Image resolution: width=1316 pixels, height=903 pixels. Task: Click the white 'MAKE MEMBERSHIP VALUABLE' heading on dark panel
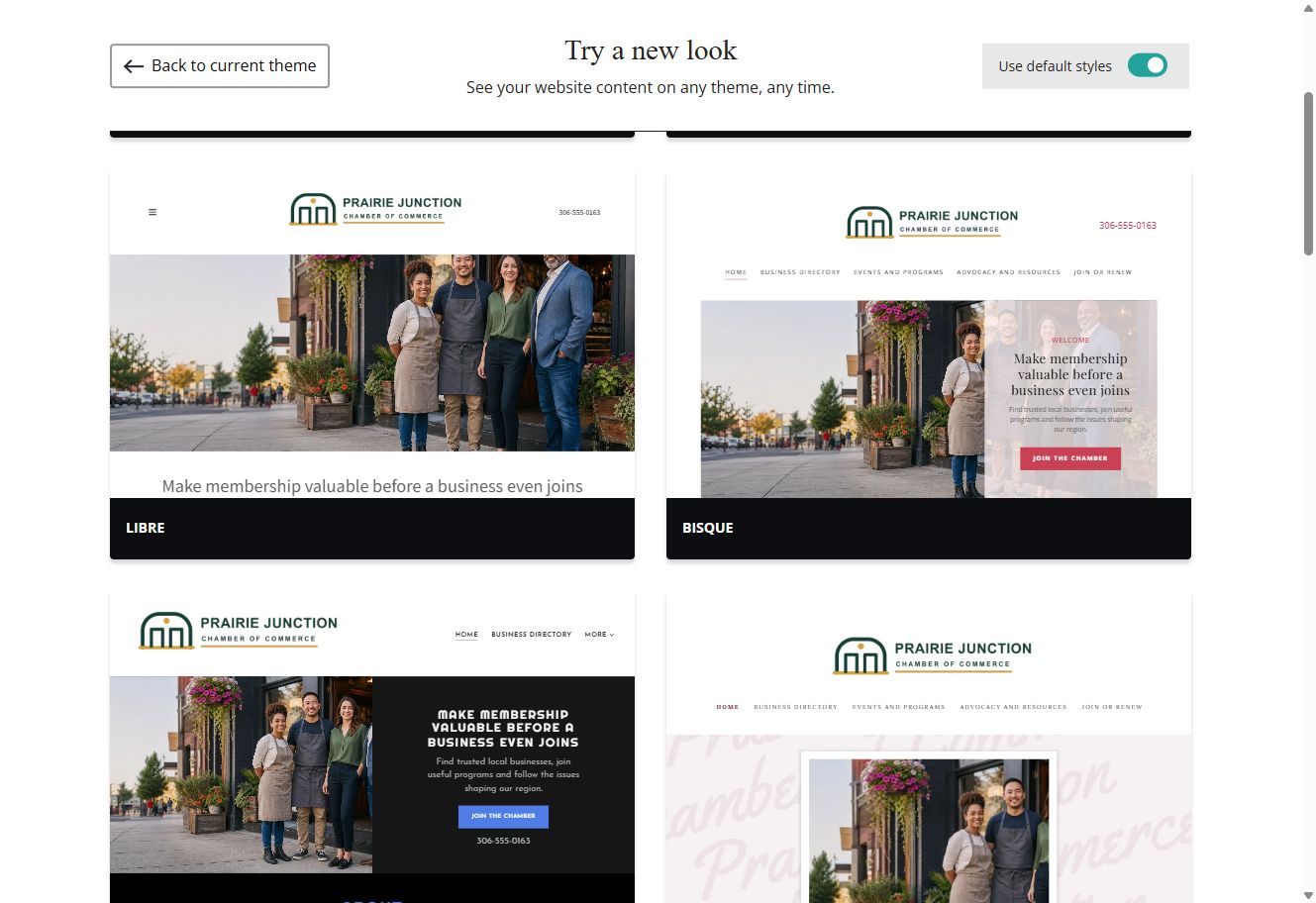click(x=503, y=728)
